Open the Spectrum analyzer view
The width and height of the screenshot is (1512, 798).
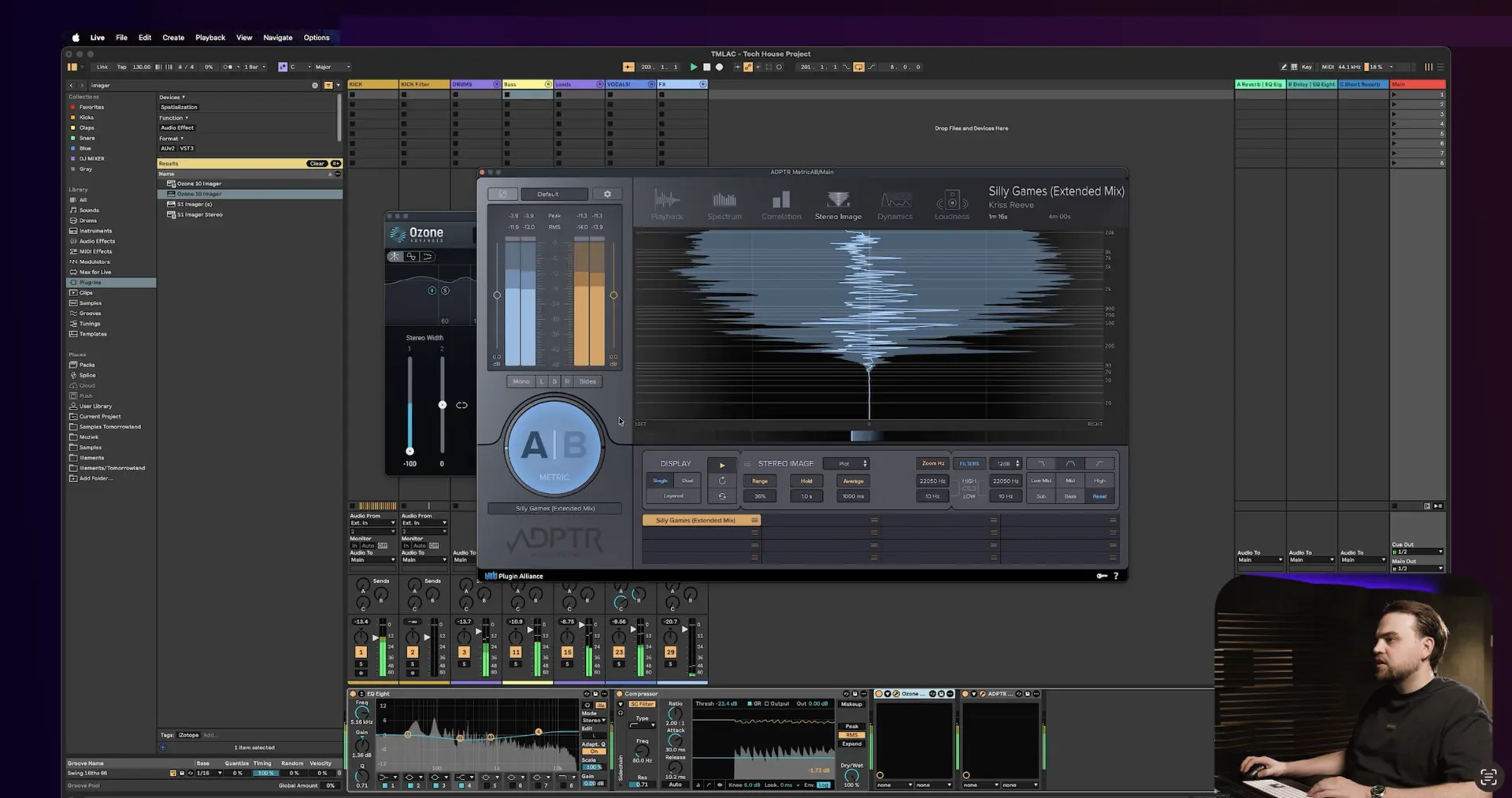coord(724,205)
